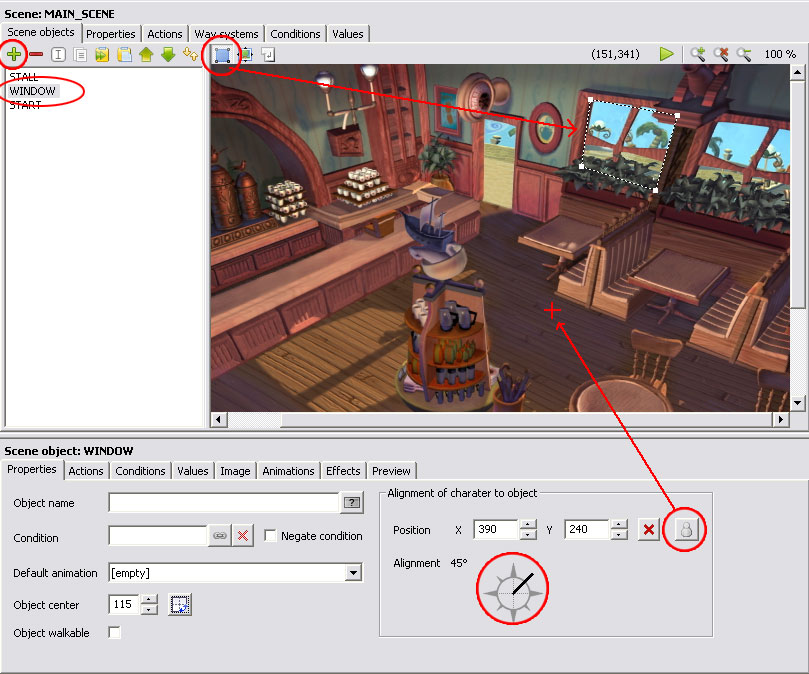Run the scene with the green play button
This screenshot has width=809, height=674.
pos(667,54)
